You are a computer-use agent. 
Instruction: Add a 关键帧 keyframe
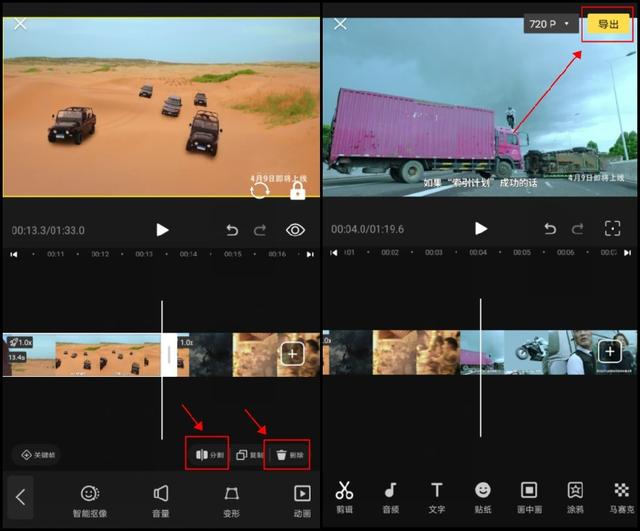pyautogui.click(x=38, y=455)
